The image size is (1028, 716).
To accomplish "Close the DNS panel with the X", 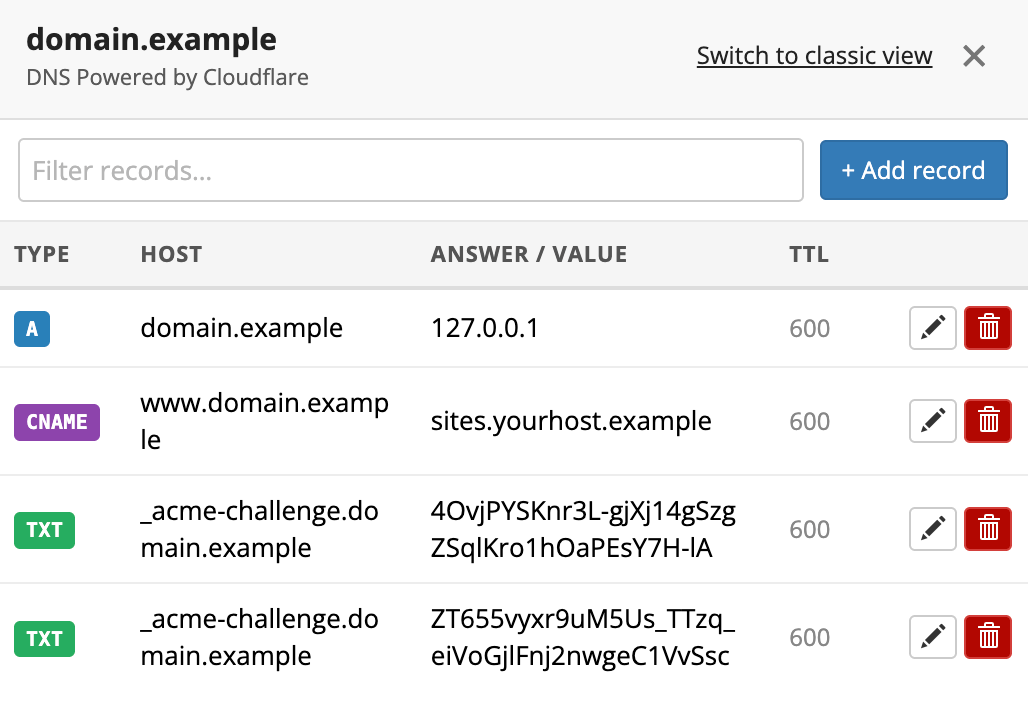I will tap(974, 56).
